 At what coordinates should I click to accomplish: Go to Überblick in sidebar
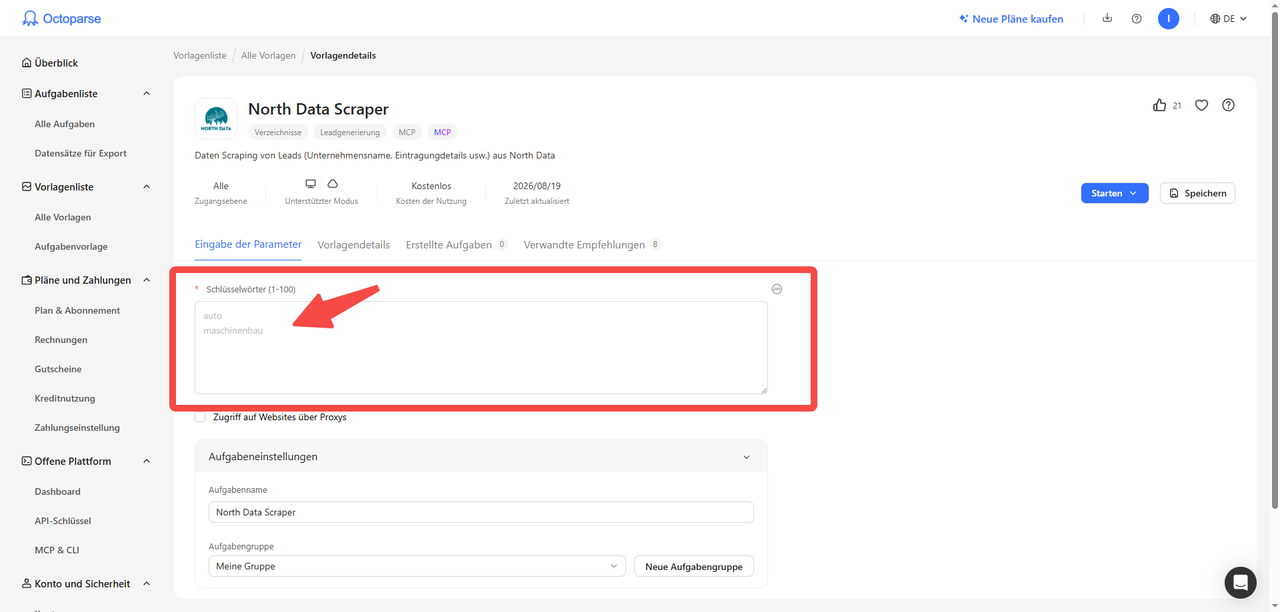pyautogui.click(x=50, y=63)
